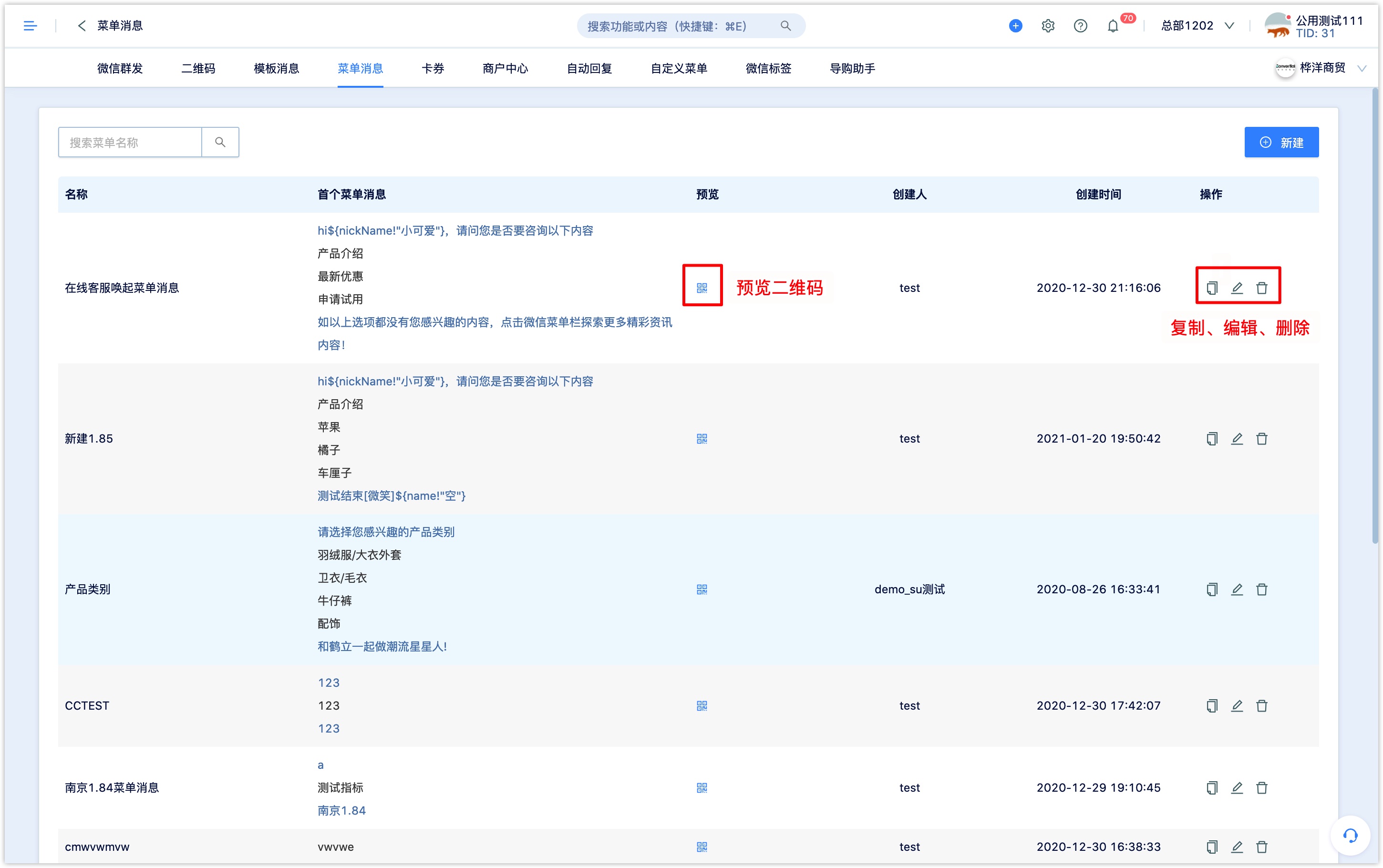Click the page vertical scrollbar
This screenshot has height=868, width=1383.
[x=1375, y=316]
